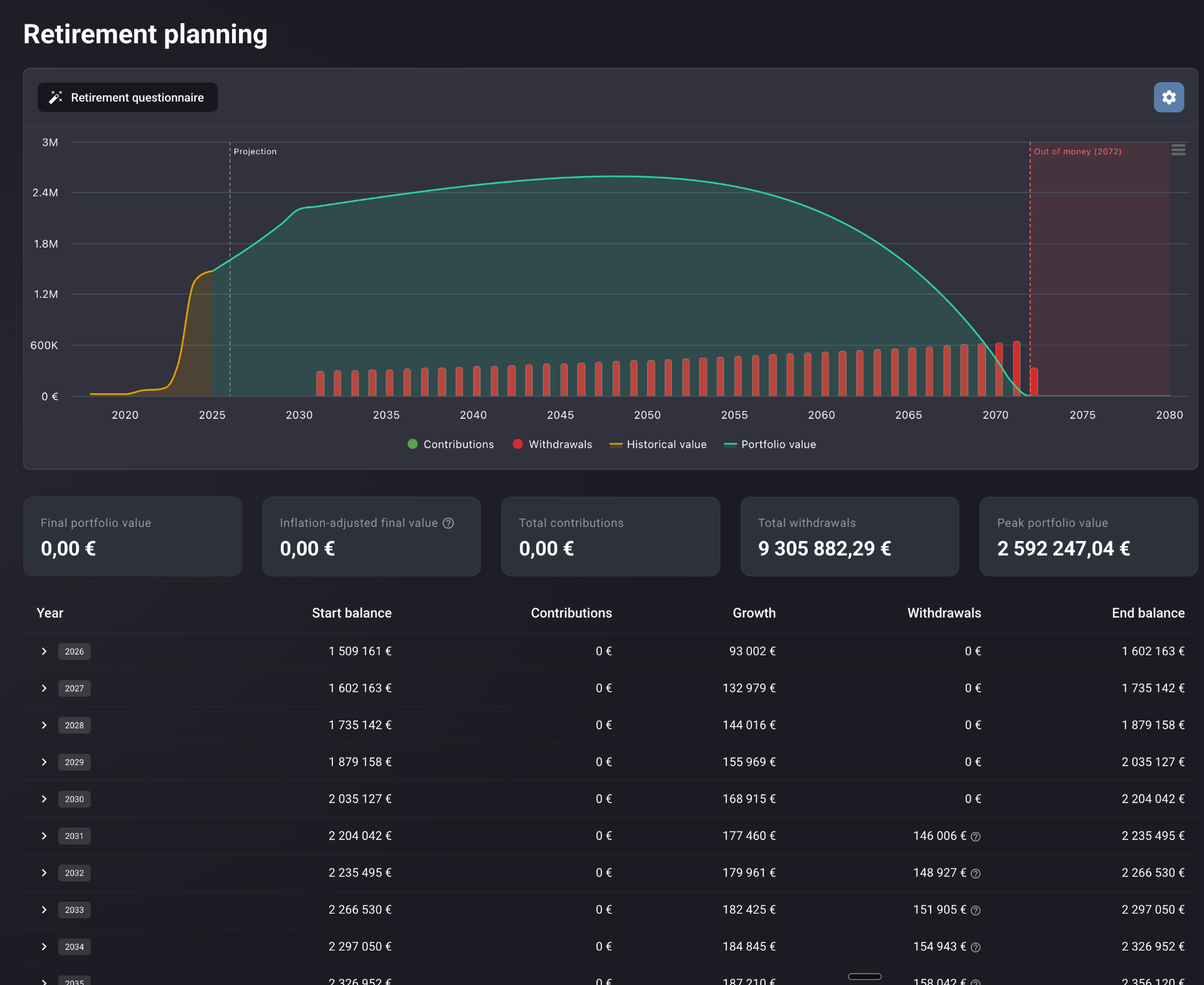
Task: Click the help icon beside 148 927 € withdrawal
Action: point(976,873)
